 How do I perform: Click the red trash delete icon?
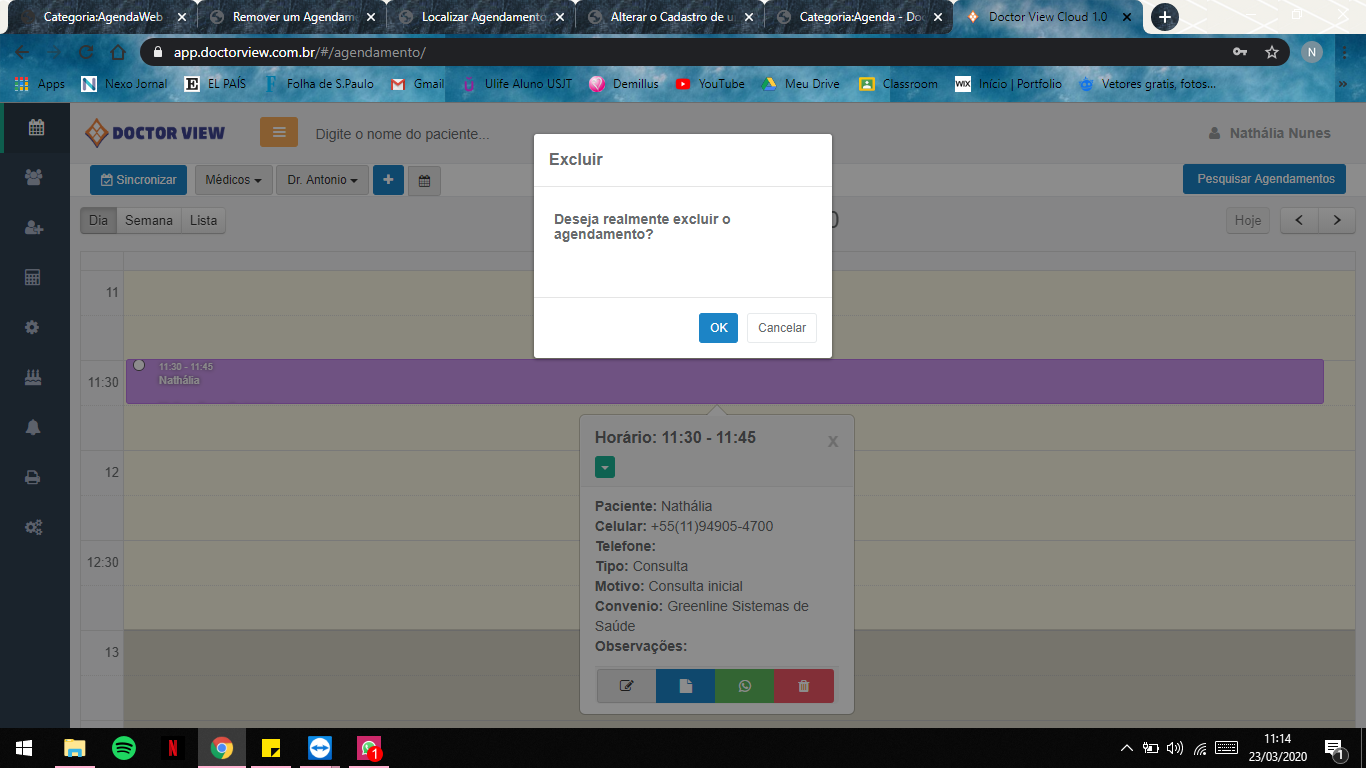pos(803,686)
